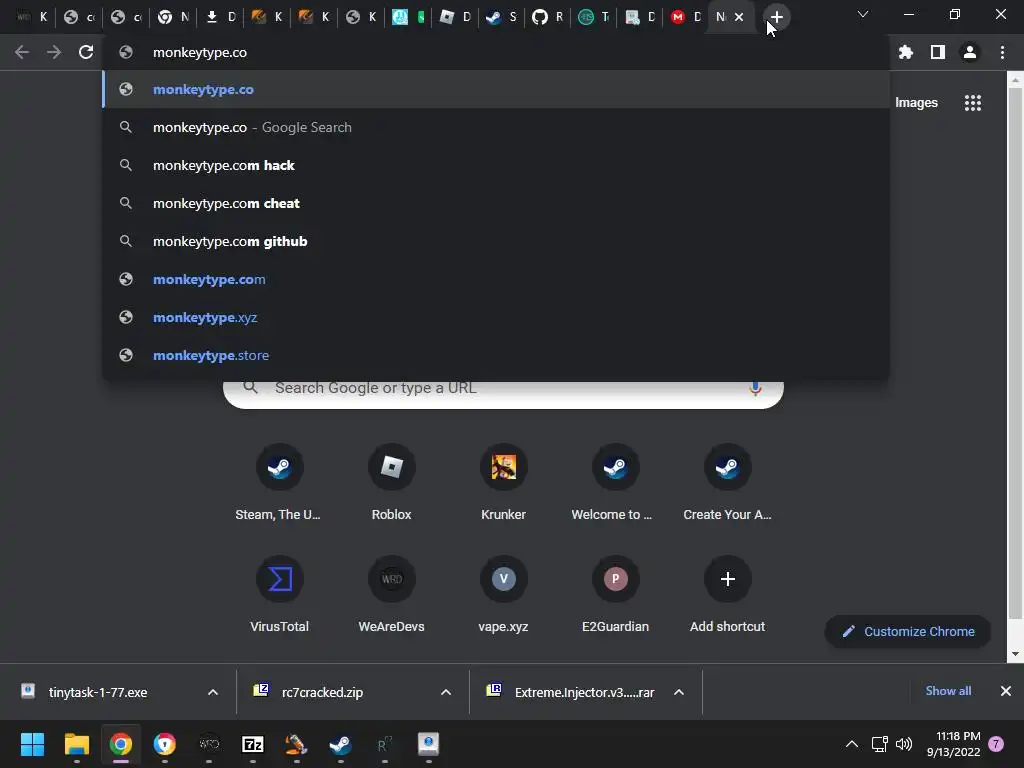Open the tinytask-1-77.exe download
Image resolution: width=1024 pixels, height=768 pixels.
coord(99,692)
